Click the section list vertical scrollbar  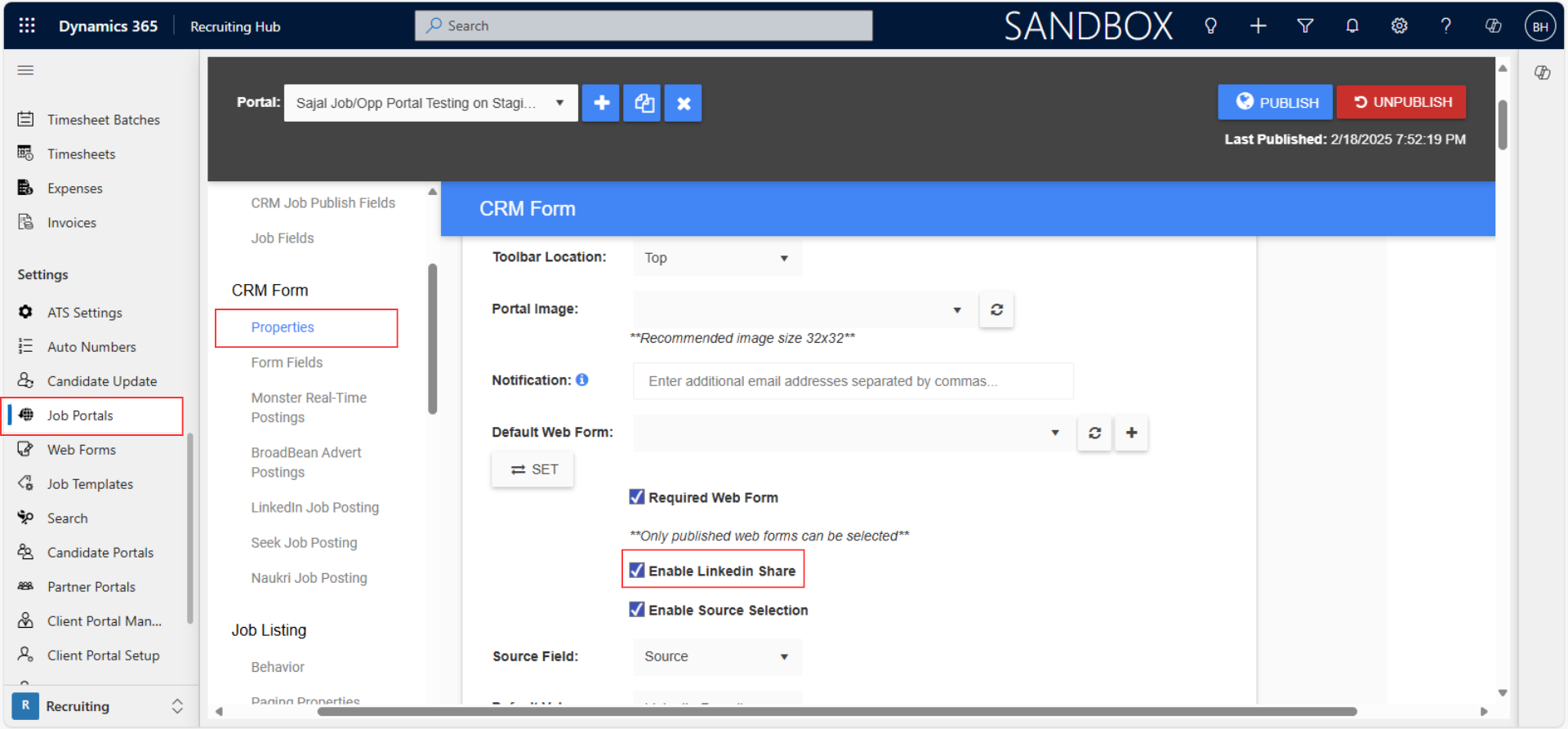433,339
